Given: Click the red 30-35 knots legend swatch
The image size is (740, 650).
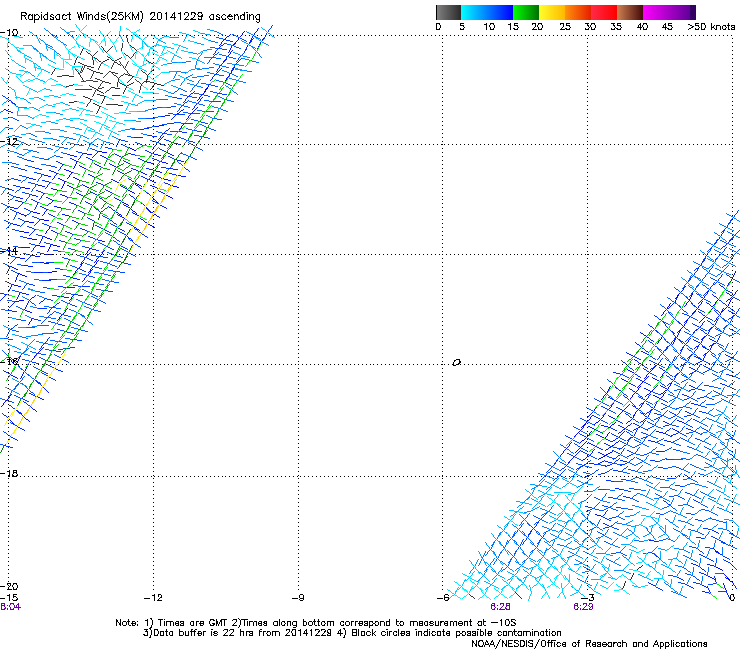Looking at the screenshot, I should pyautogui.click(x=604, y=12).
